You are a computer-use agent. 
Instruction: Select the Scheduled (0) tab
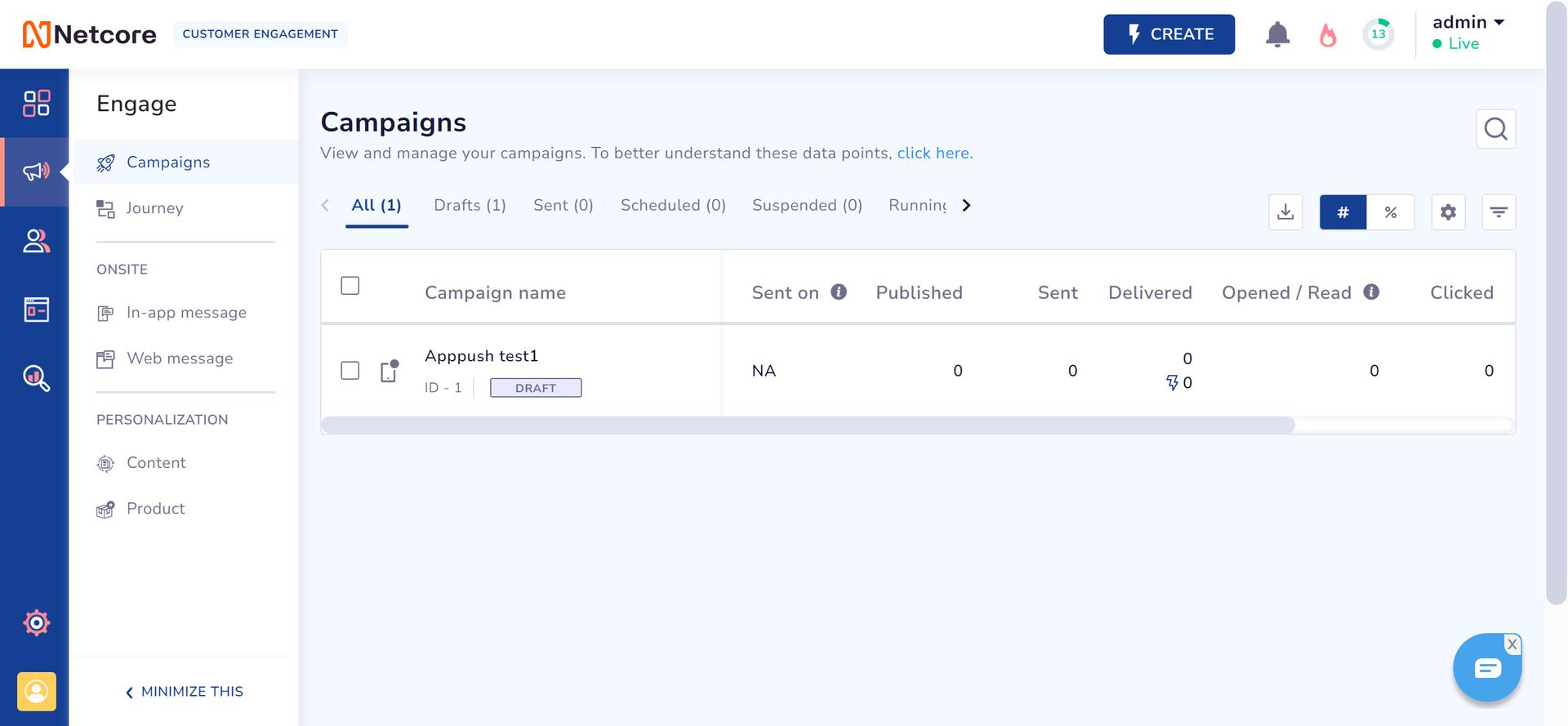(673, 205)
